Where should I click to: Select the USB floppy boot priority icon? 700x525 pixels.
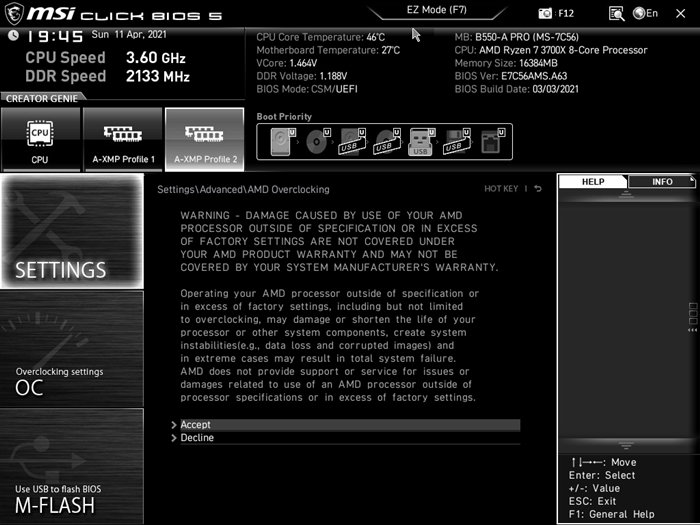(456, 142)
